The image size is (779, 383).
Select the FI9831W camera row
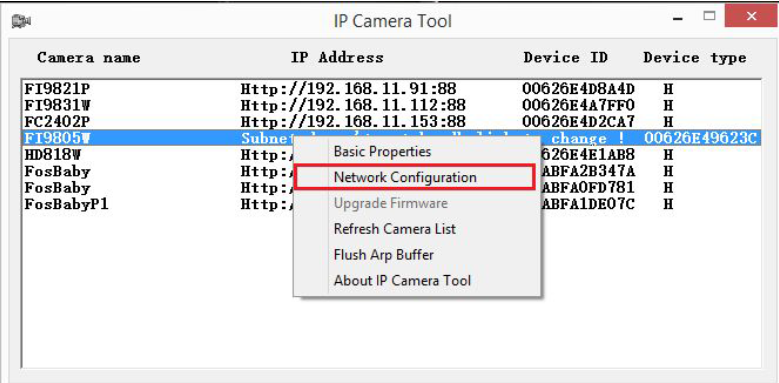click(x=390, y=105)
